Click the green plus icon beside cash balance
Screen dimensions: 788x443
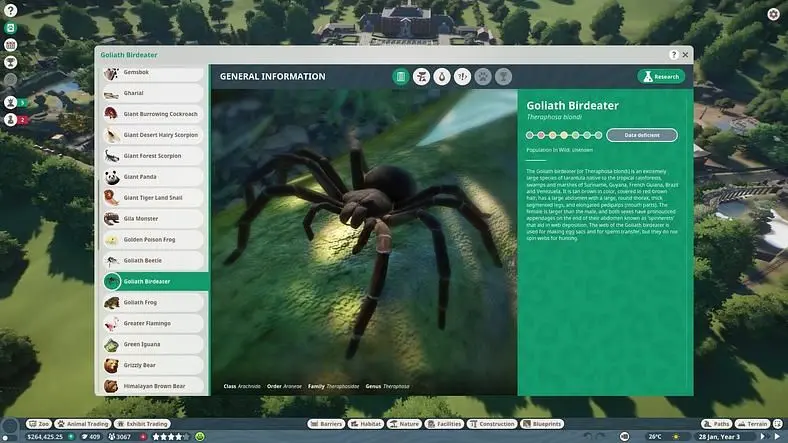click(x=71, y=437)
